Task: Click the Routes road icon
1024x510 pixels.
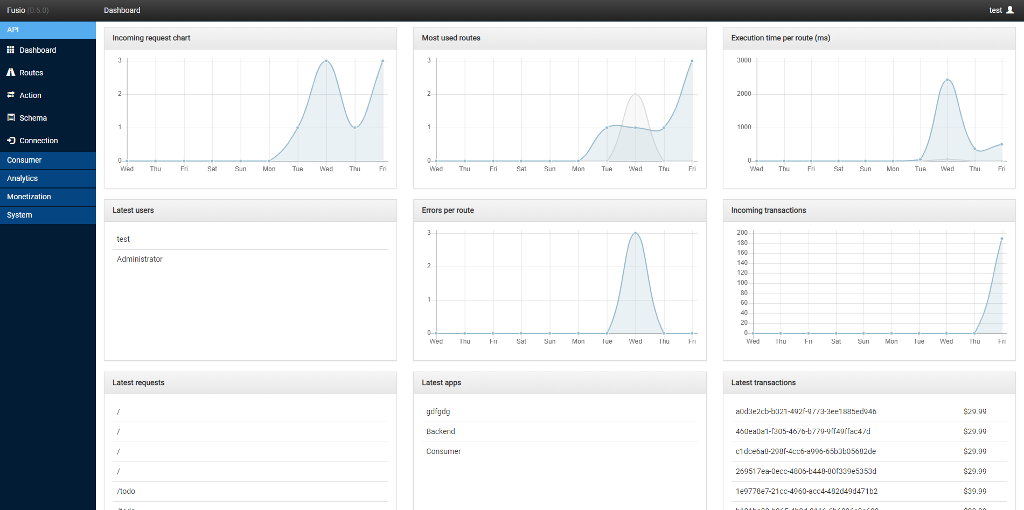Action: [11, 73]
